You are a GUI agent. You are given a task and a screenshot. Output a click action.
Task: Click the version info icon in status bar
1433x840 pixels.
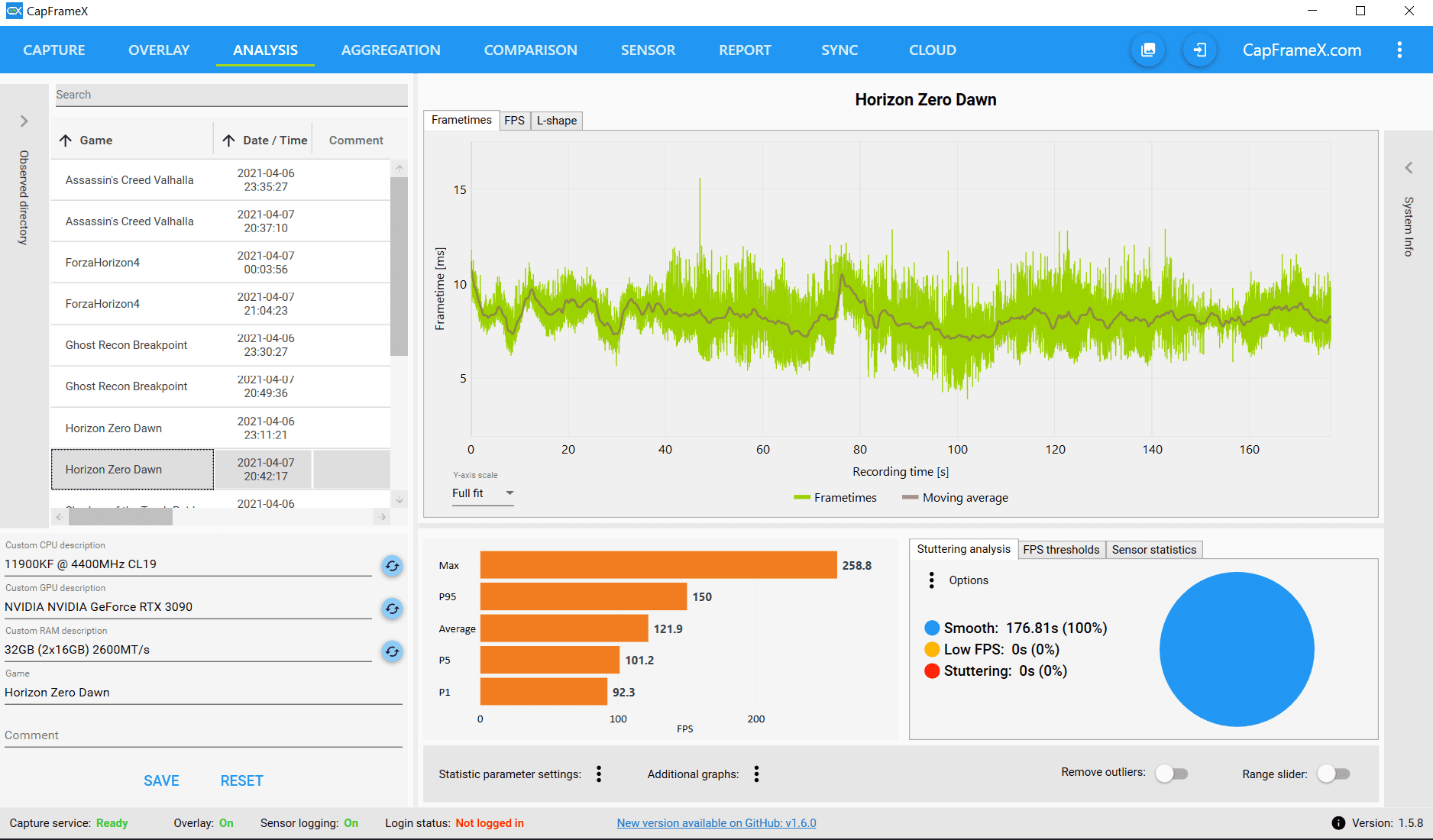point(1338,823)
